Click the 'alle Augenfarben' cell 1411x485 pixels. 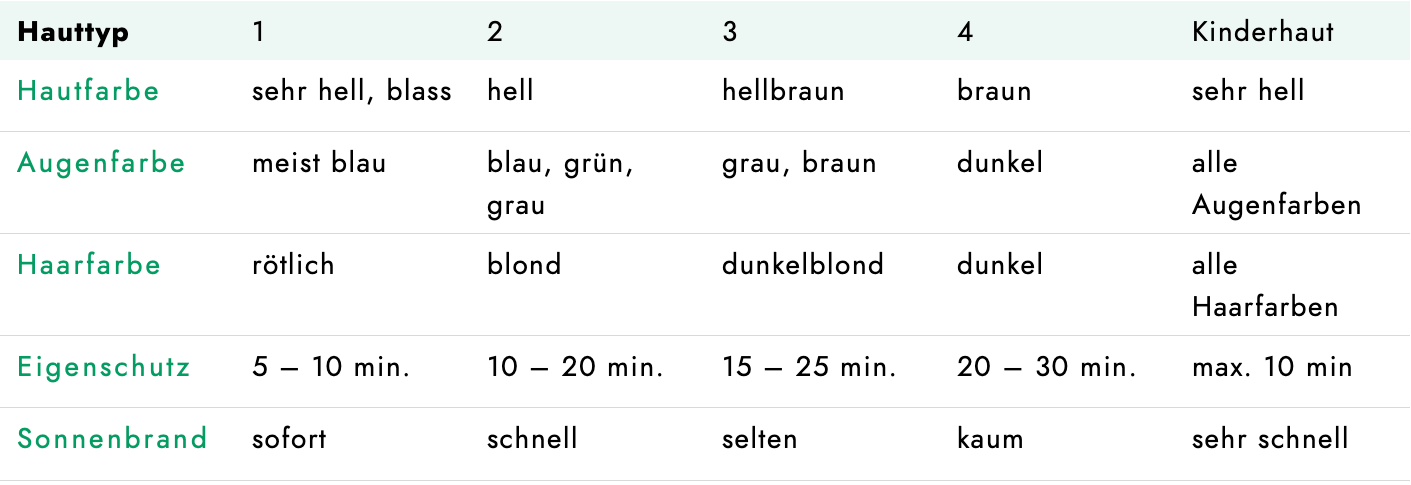click(x=1276, y=184)
